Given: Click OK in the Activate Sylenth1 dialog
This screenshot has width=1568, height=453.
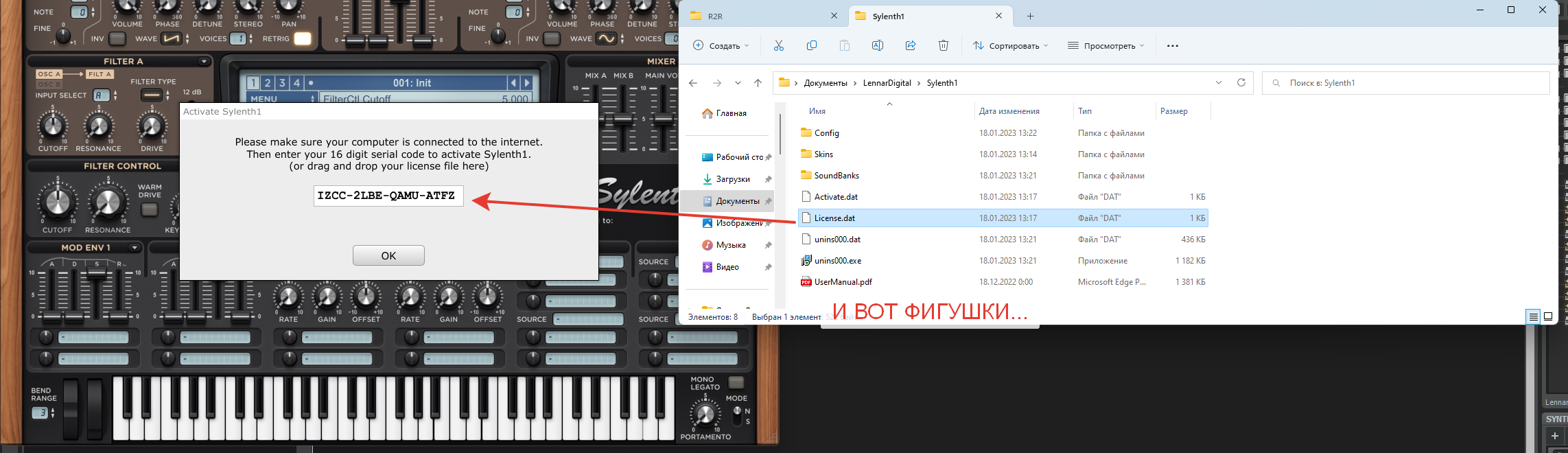Looking at the screenshot, I should (x=388, y=255).
